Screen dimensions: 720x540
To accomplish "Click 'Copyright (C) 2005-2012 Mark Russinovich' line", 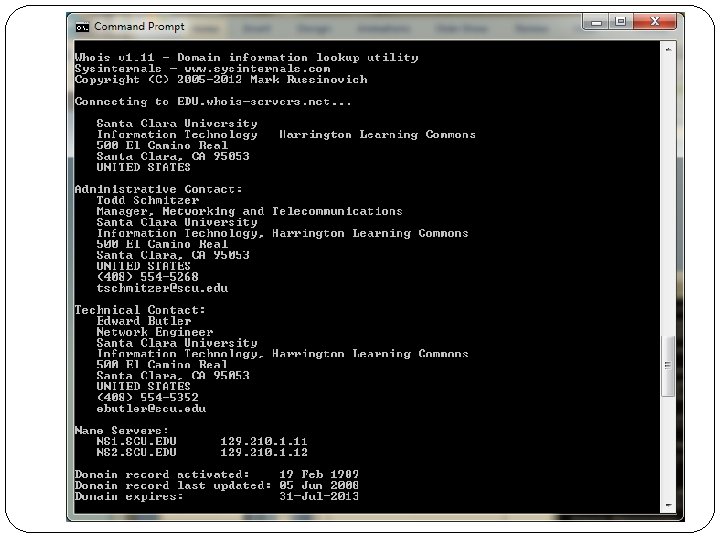I will (221, 79).
